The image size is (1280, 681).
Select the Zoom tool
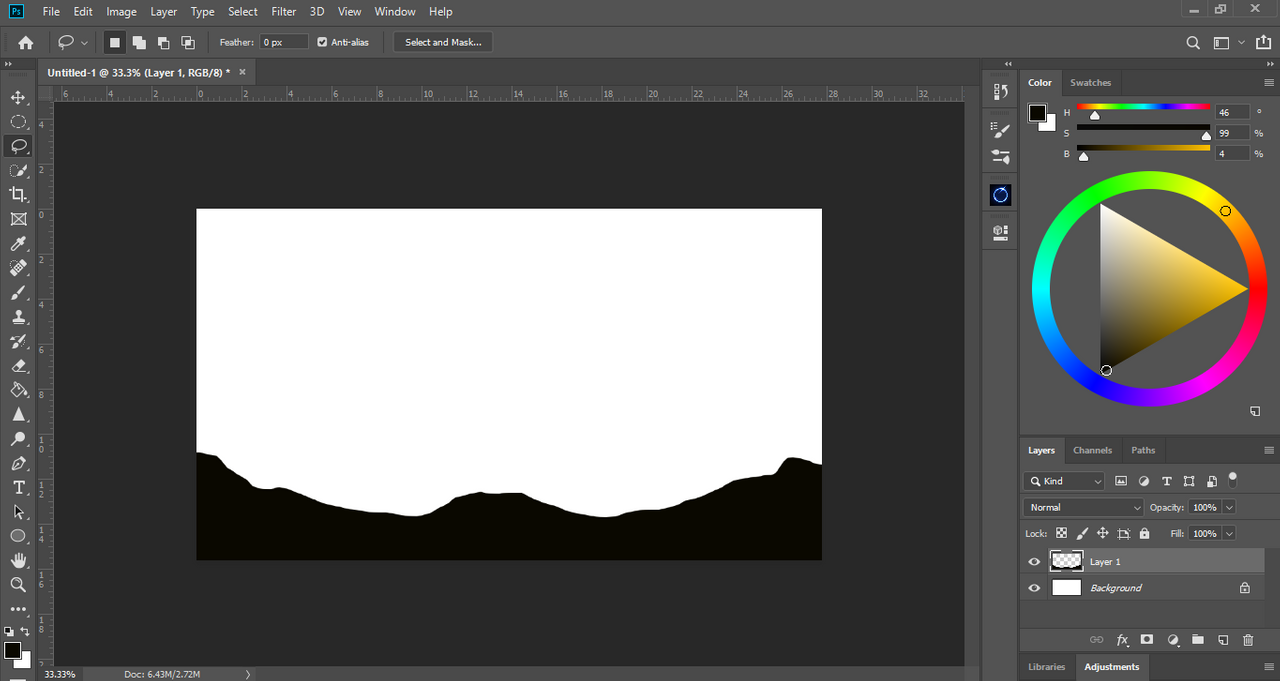(18, 585)
